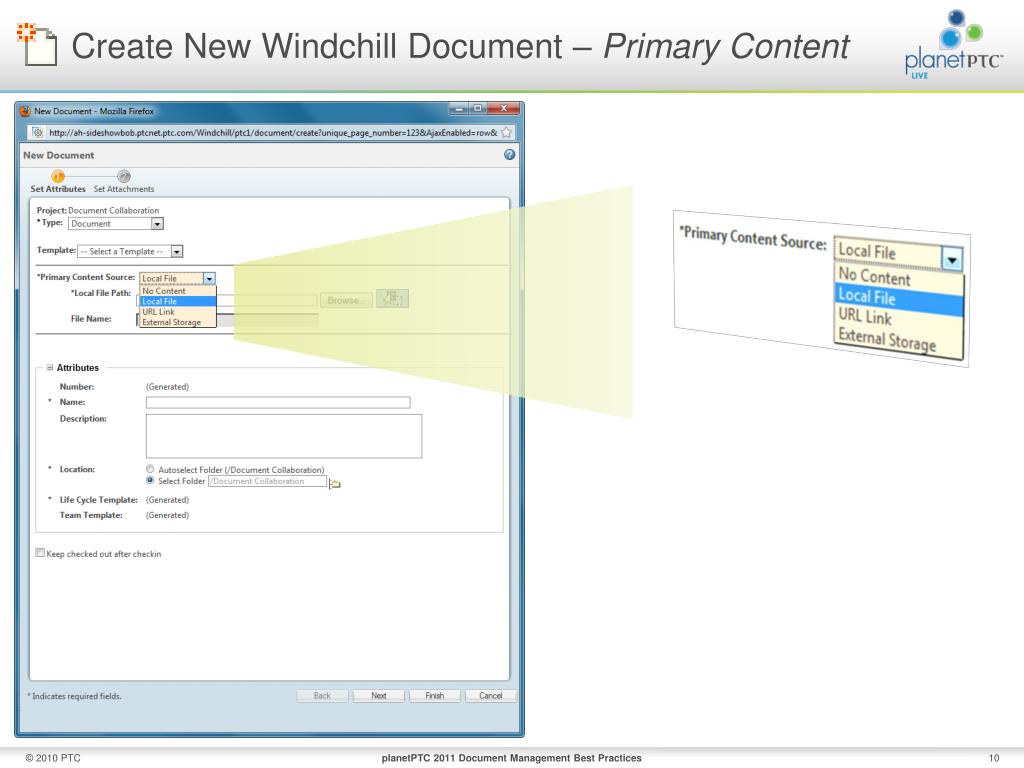Screen dimensions: 1024x768
Task: Select Local File in enlarged callout list
Action: click(899, 298)
